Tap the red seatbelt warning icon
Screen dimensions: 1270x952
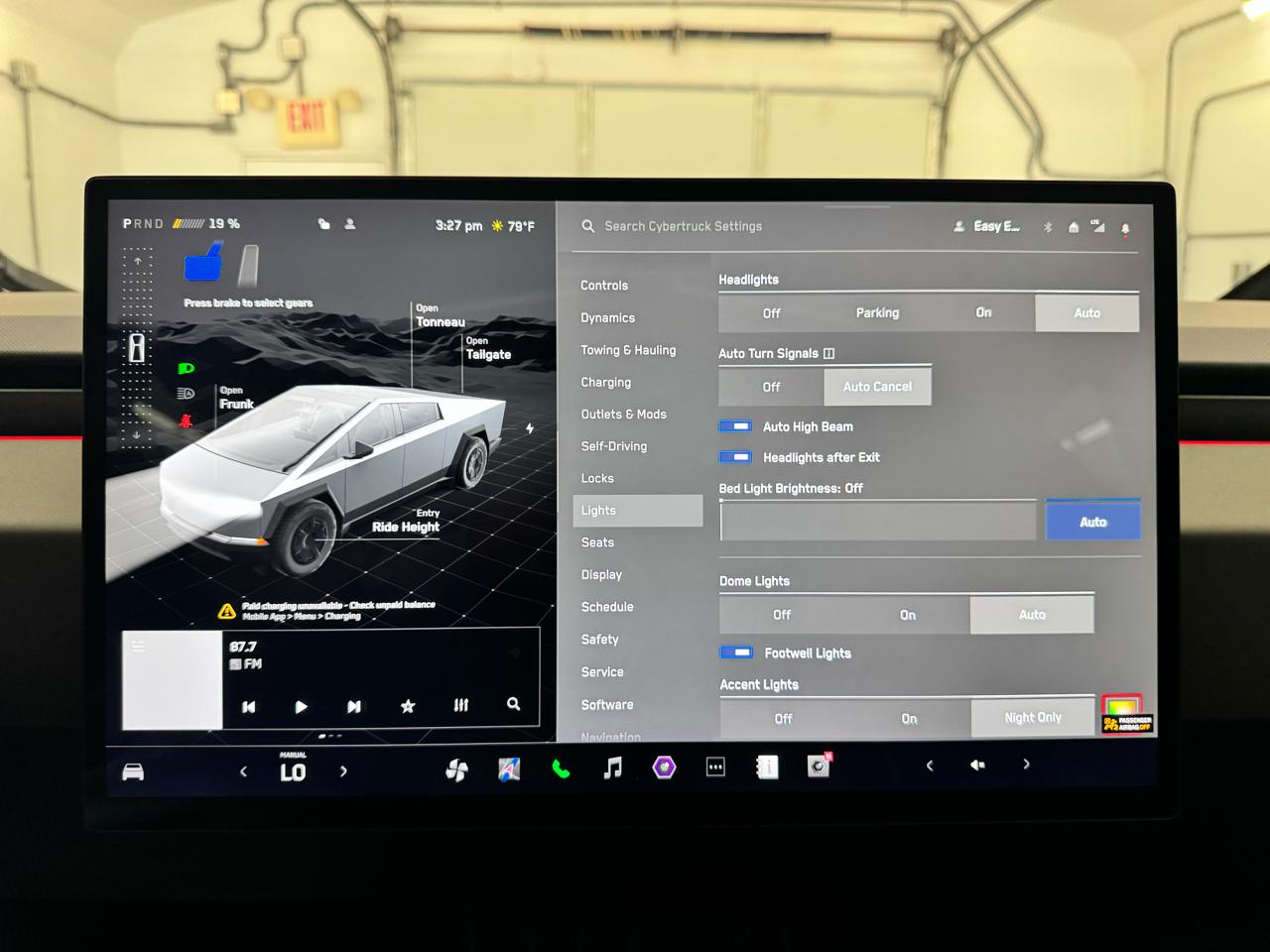[x=186, y=420]
